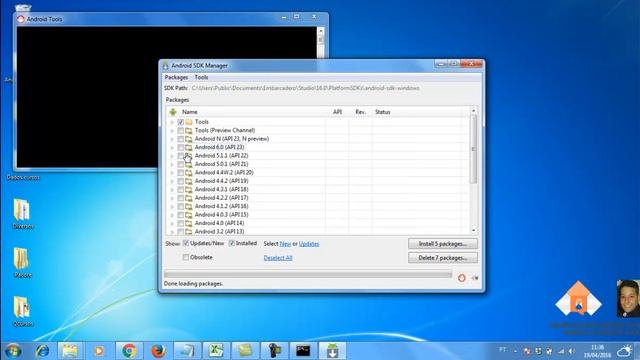Expand the Android 4.4W.2 (API 20) node
The image size is (640, 360).
172,173
